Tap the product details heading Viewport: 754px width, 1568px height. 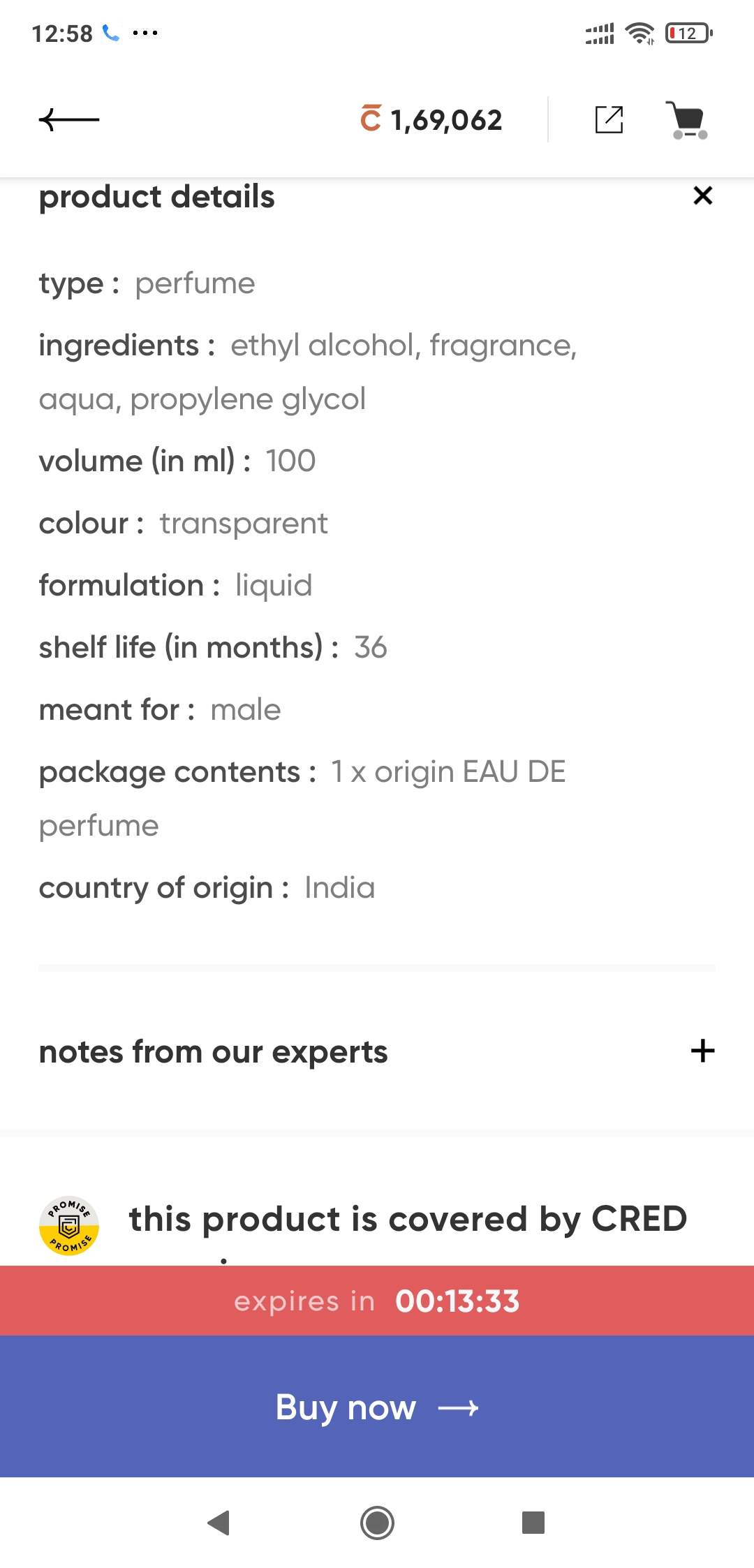pyautogui.click(x=157, y=197)
